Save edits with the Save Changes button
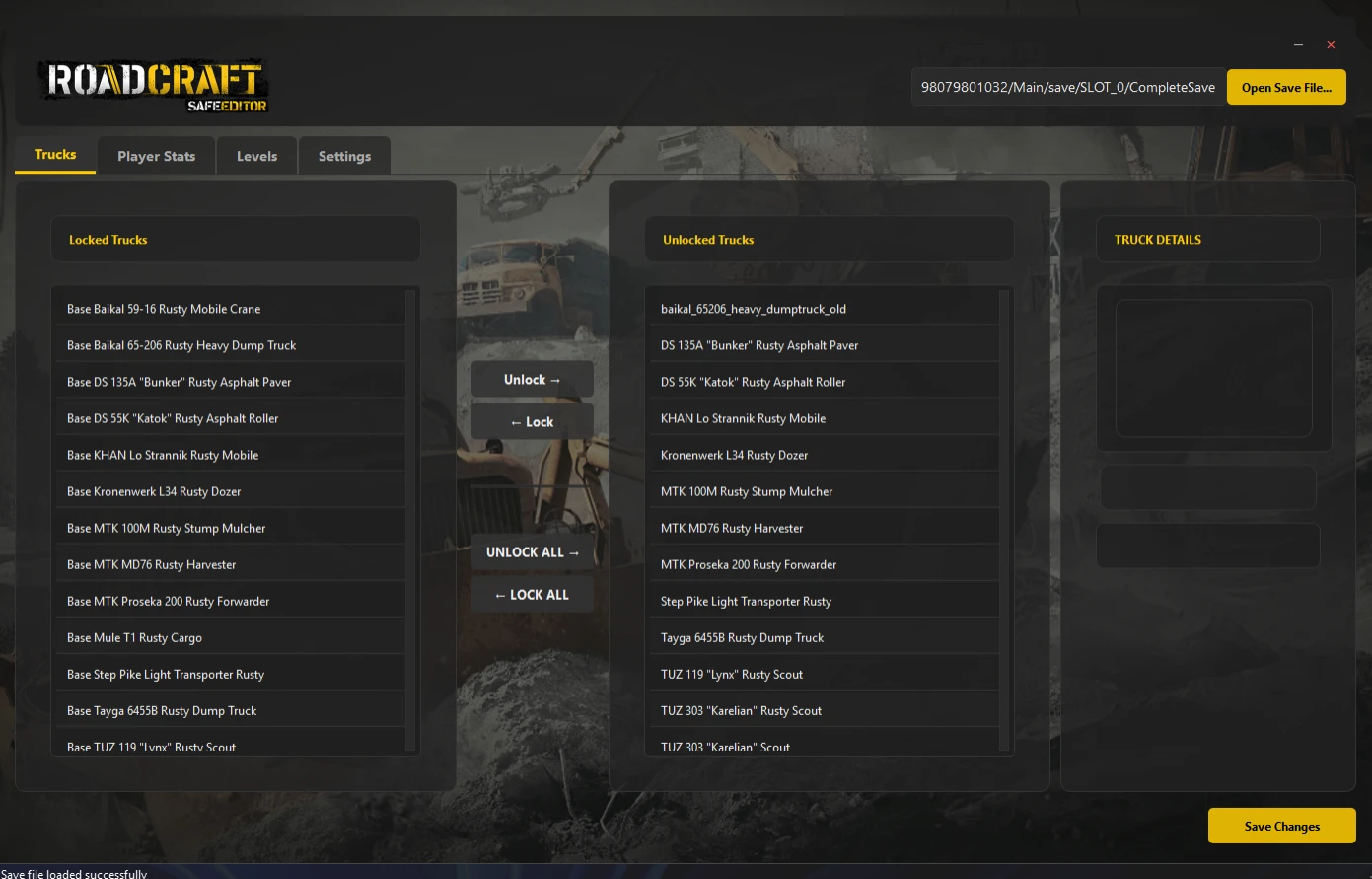 click(x=1282, y=826)
